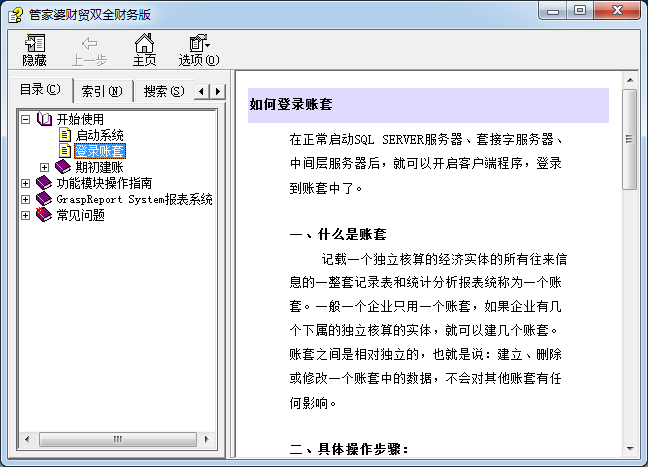Screen dimensions: 648x467
Task: Minimize the help window
Action: (553, 11)
